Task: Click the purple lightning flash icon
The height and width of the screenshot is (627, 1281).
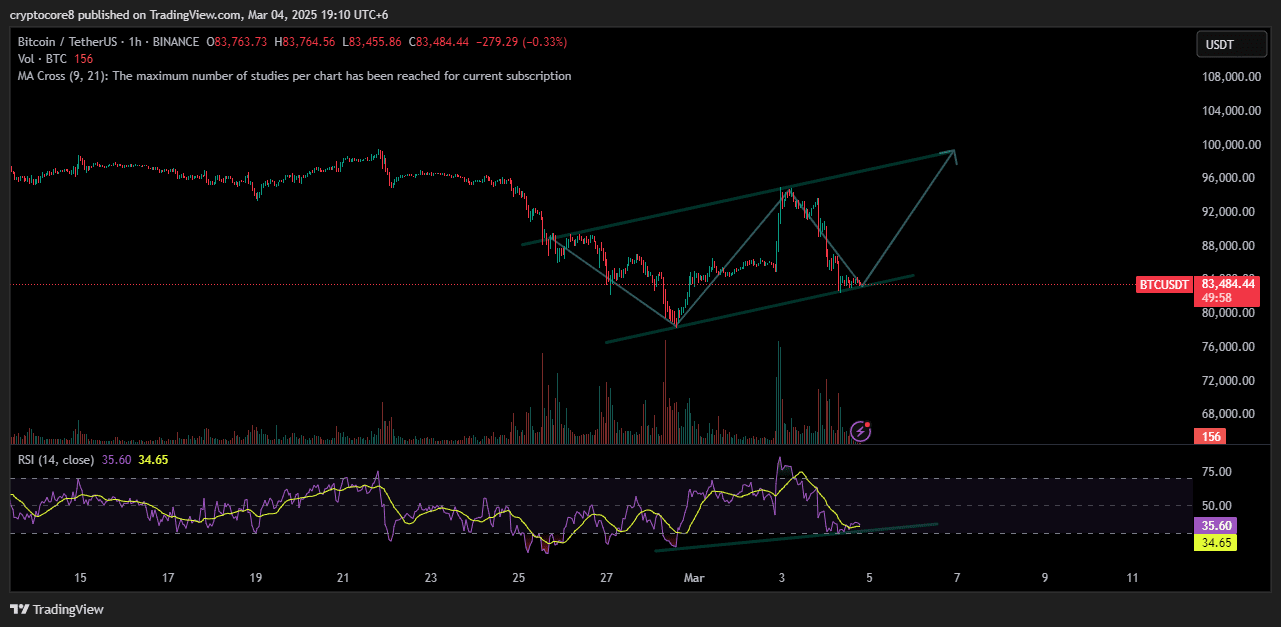Action: [860, 431]
